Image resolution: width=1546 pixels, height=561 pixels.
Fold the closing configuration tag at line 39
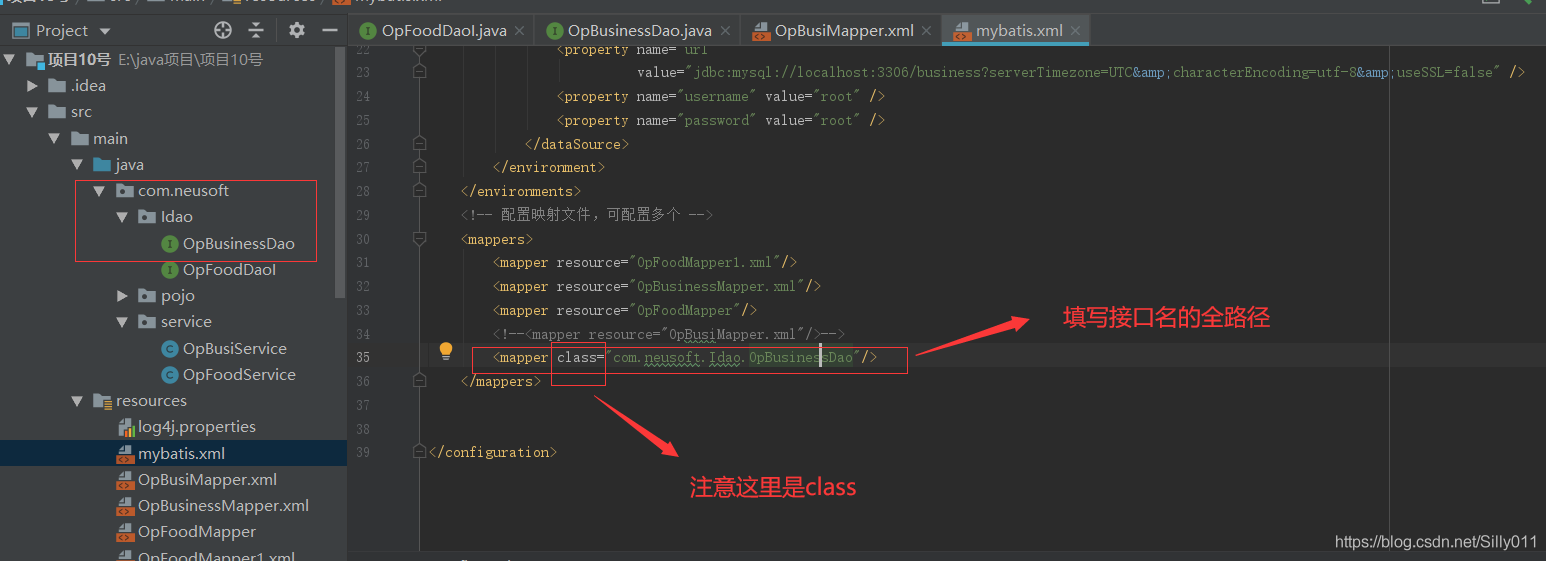point(420,452)
